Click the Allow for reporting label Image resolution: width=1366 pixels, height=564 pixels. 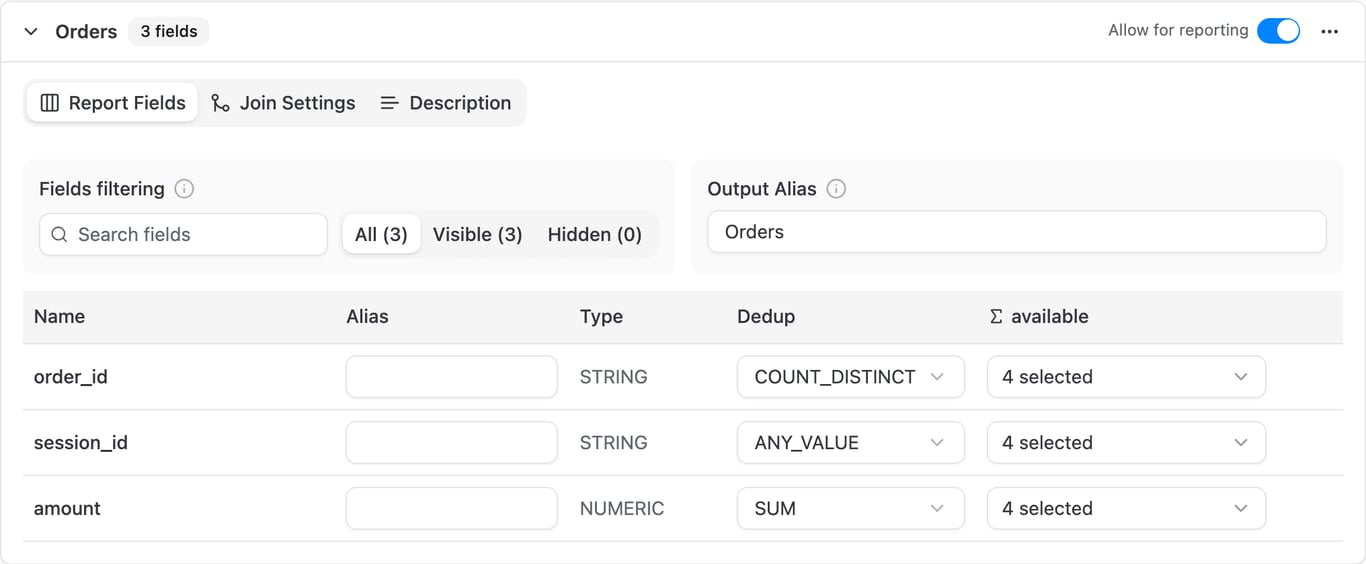[x=1178, y=30]
